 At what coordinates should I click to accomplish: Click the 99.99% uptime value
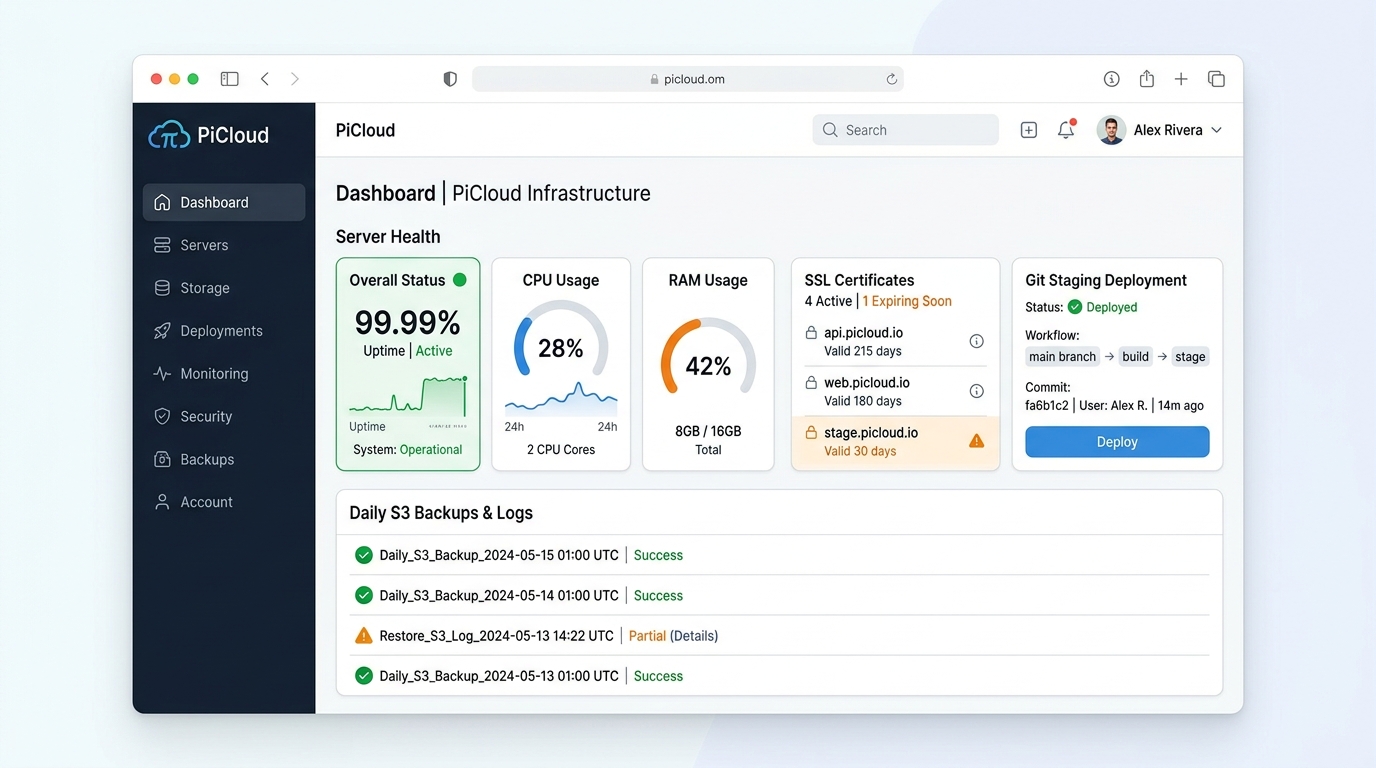click(408, 322)
